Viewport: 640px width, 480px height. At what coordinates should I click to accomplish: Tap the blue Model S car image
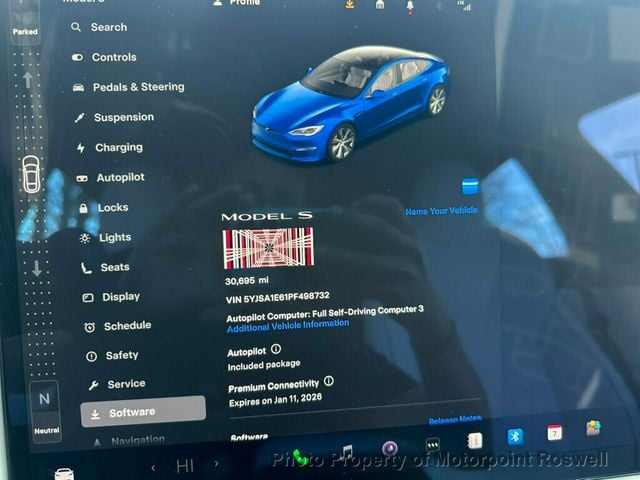350,104
